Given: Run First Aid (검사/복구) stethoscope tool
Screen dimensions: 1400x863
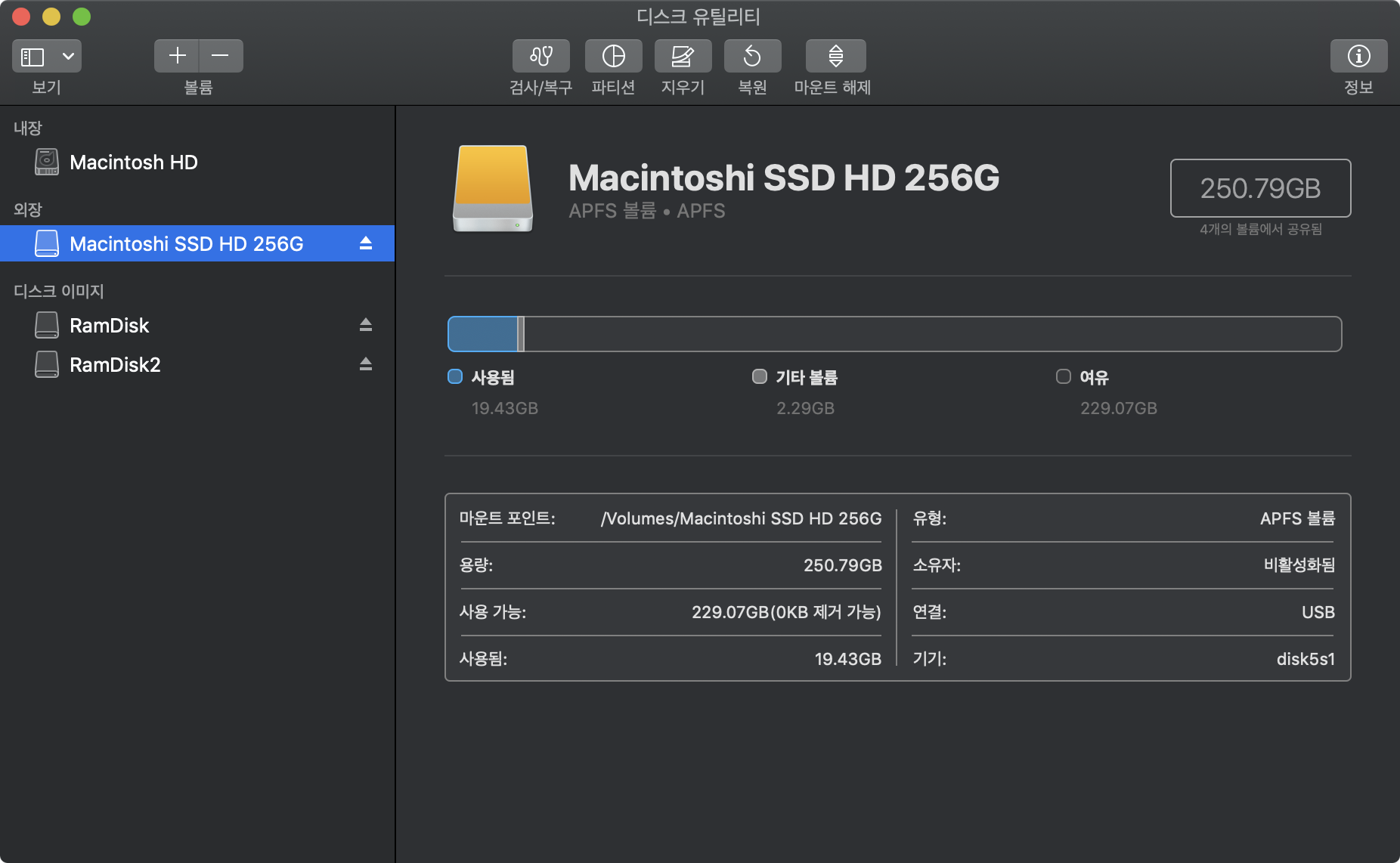Looking at the screenshot, I should pyautogui.click(x=541, y=56).
